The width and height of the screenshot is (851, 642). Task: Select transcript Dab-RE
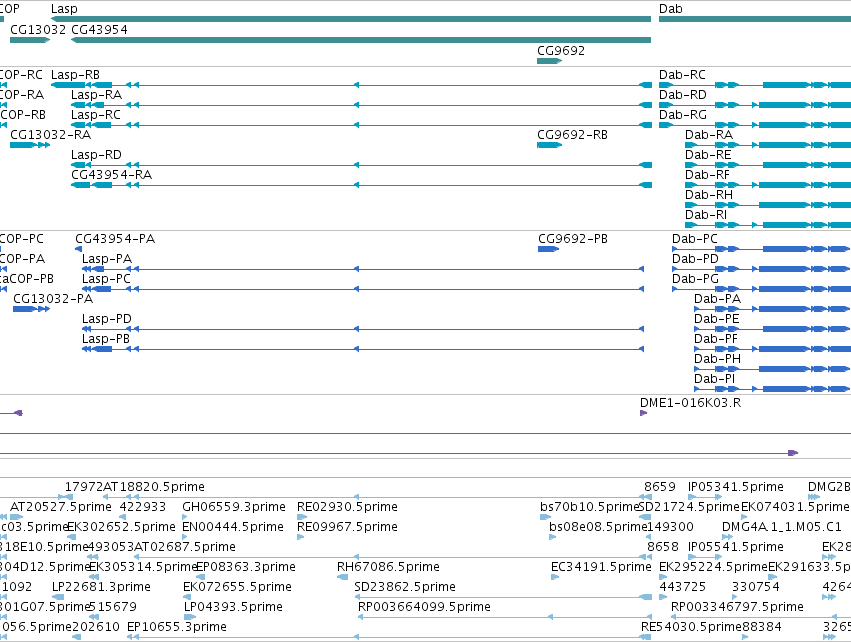coord(708,155)
